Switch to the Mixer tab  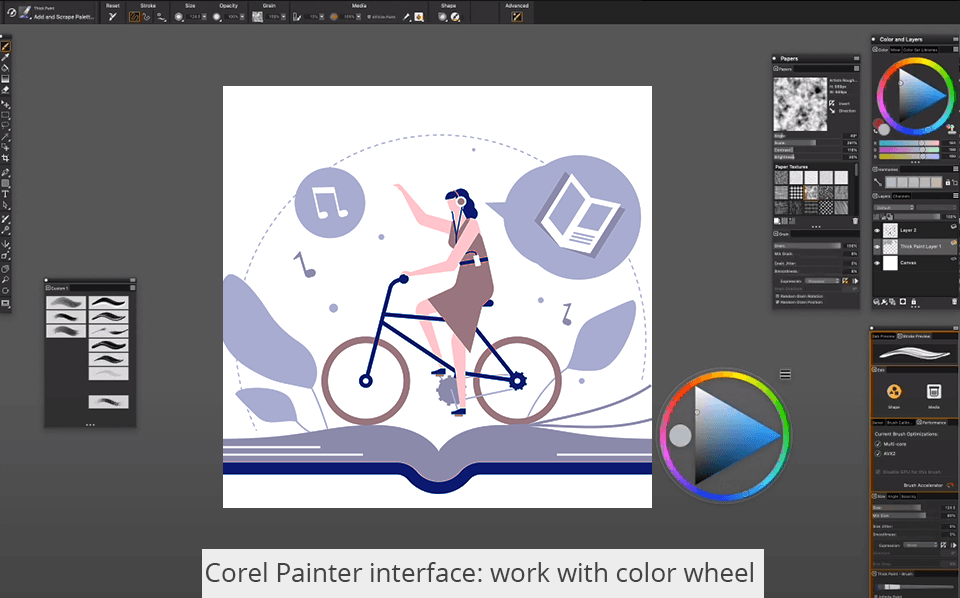pyautogui.click(x=895, y=50)
